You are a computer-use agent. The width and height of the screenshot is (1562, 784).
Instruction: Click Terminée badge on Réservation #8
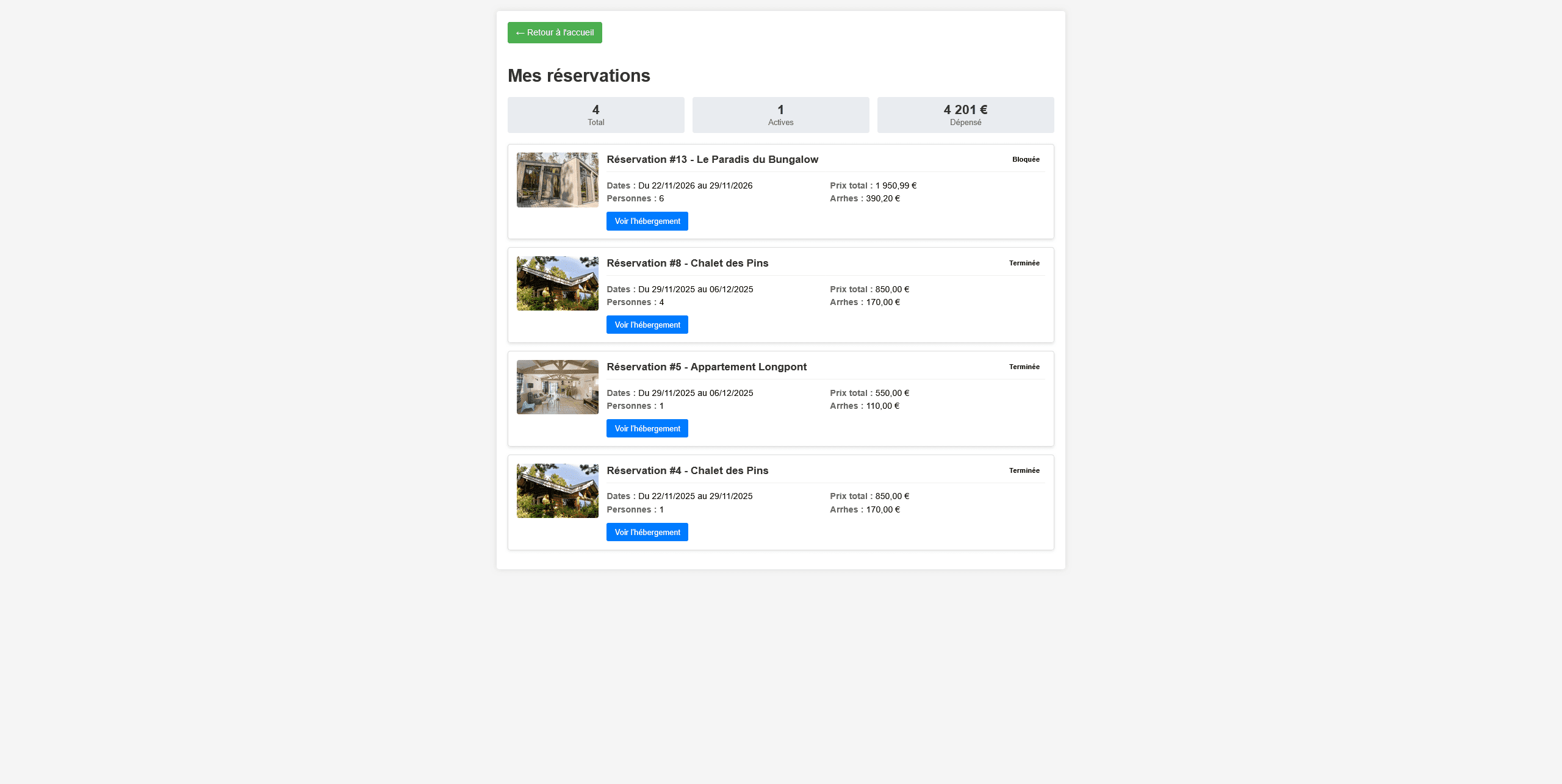[x=1024, y=263]
